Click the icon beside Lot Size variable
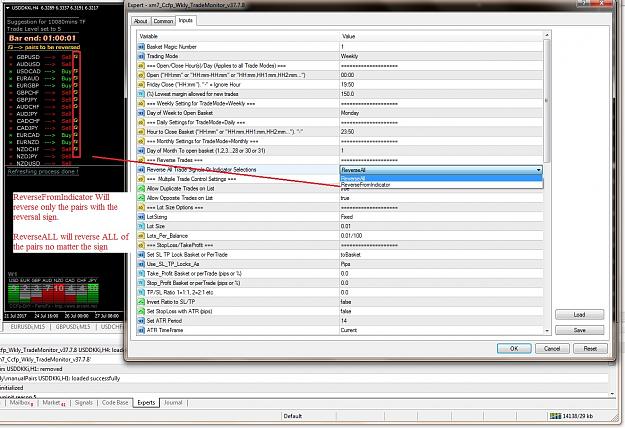 pyautogui.click(x=141, y=226)
